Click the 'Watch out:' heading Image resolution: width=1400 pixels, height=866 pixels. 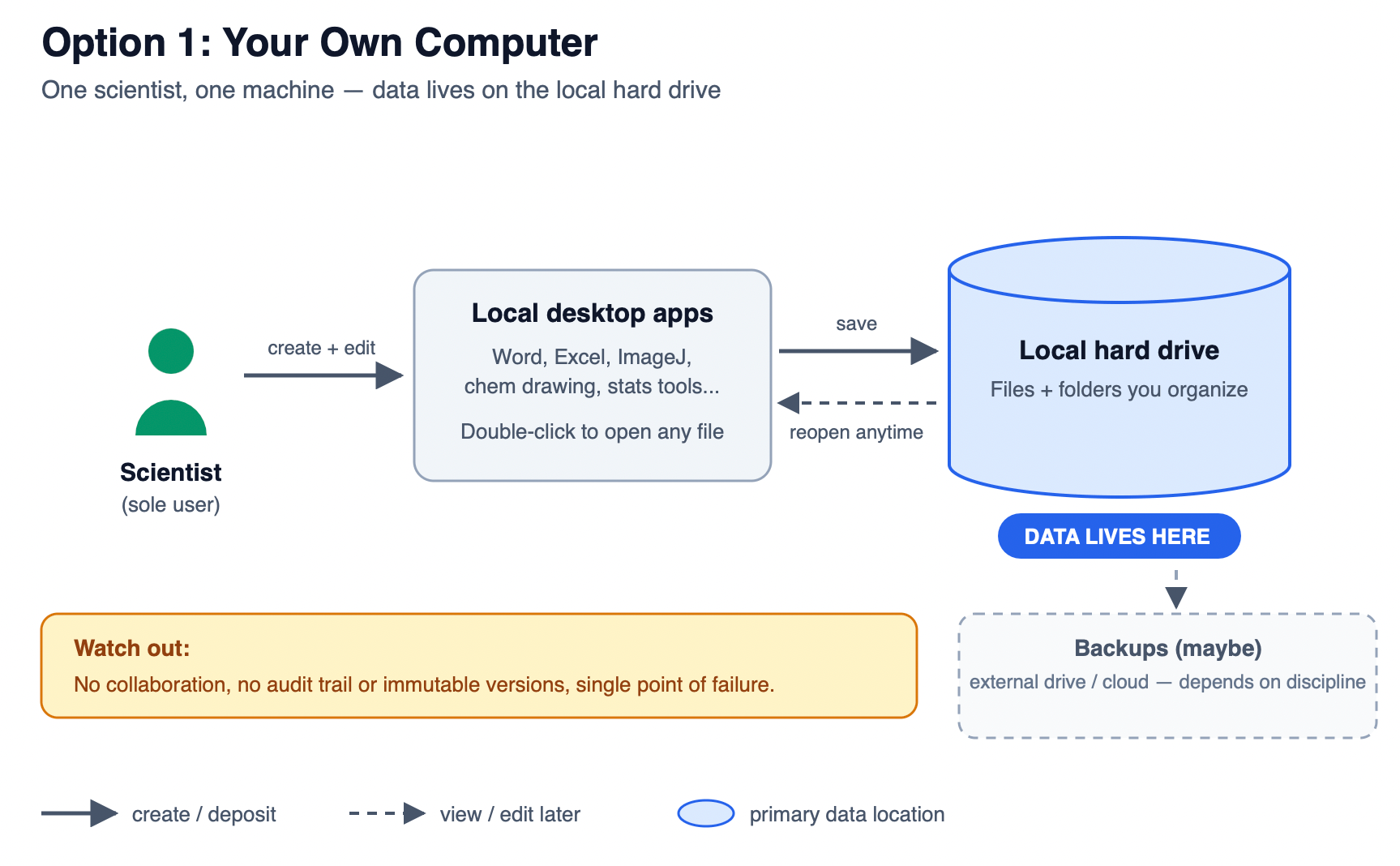pos(132,648)
